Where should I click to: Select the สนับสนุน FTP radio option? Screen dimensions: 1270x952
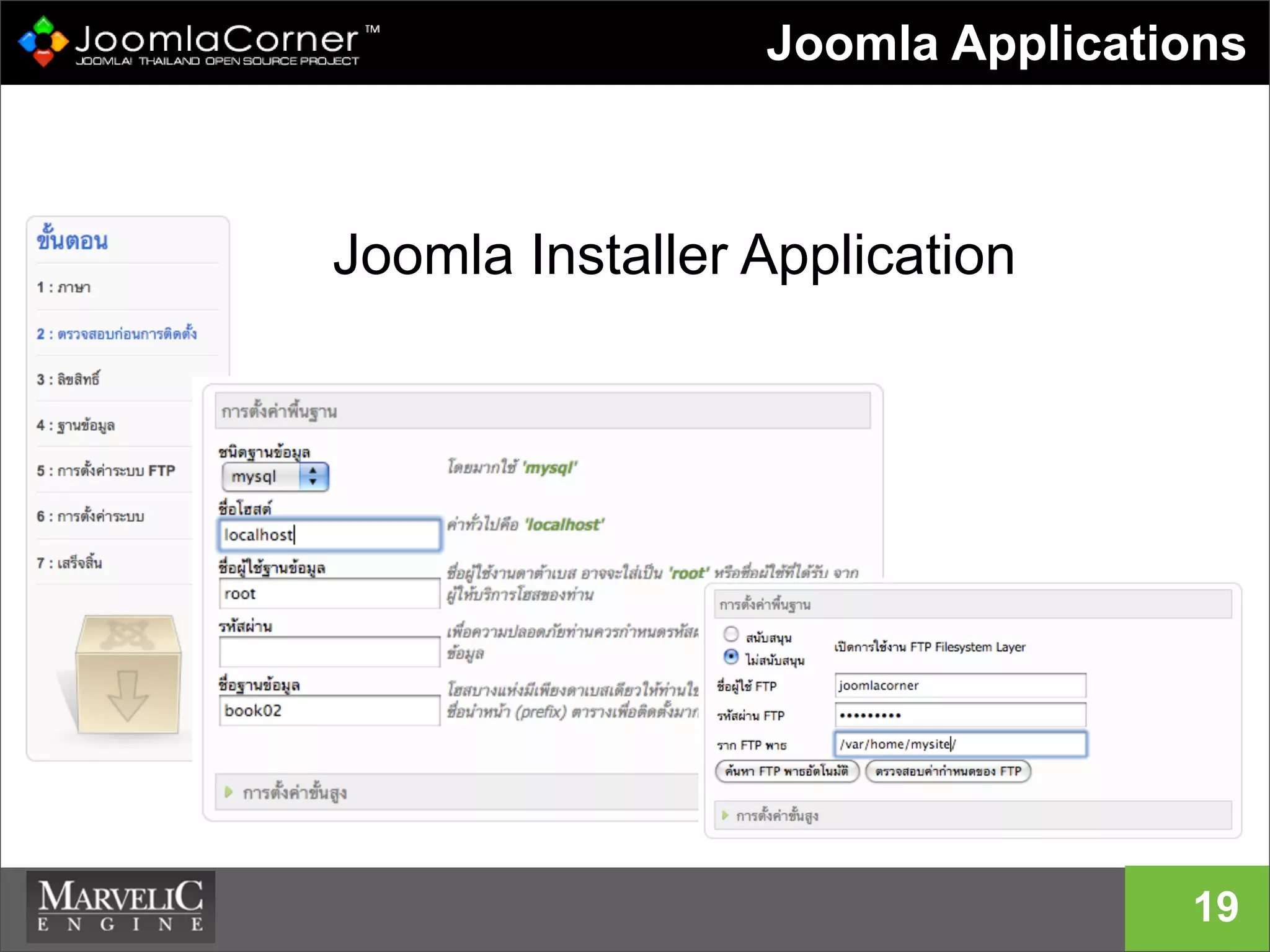731,634
